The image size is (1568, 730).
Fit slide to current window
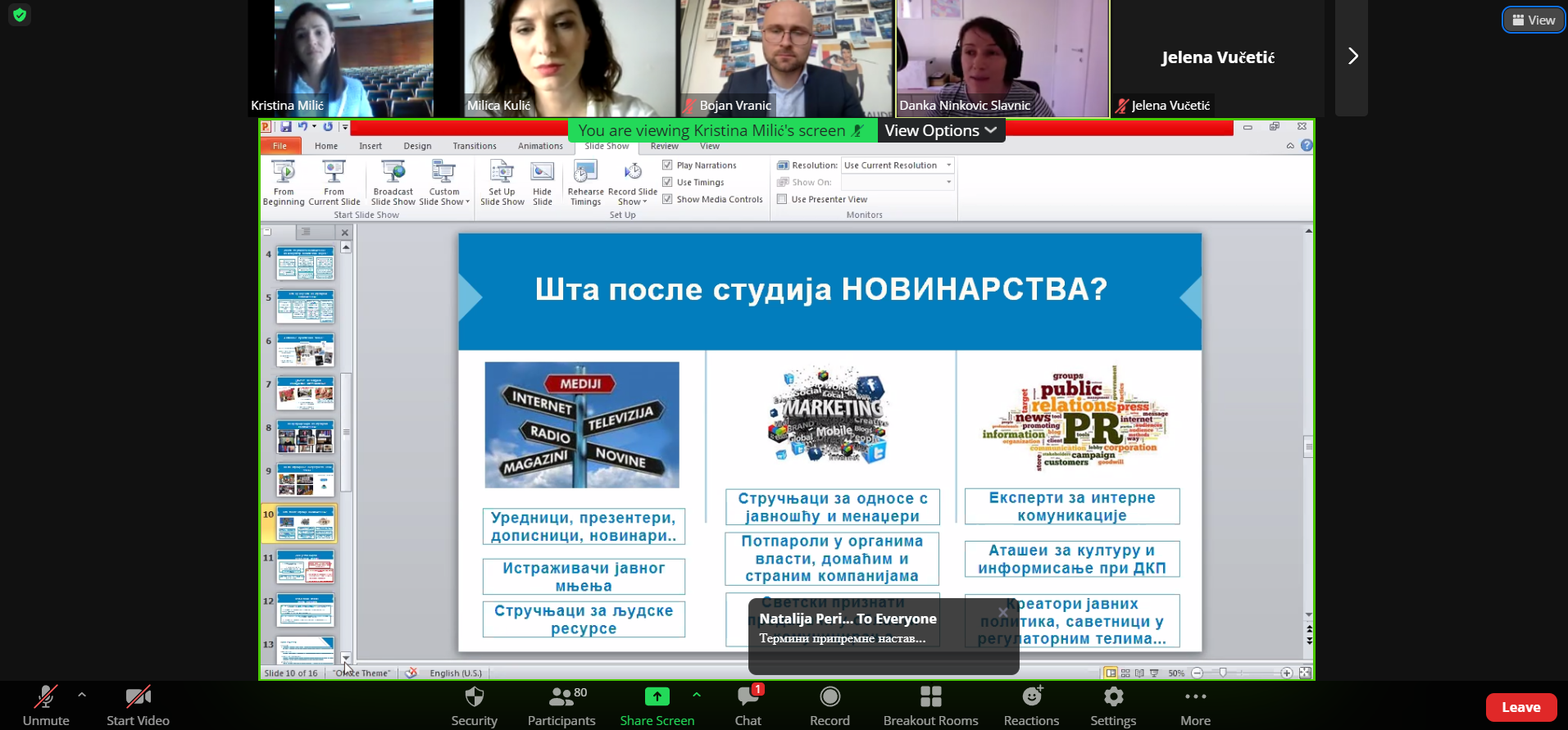click(x=1306, y=673)
